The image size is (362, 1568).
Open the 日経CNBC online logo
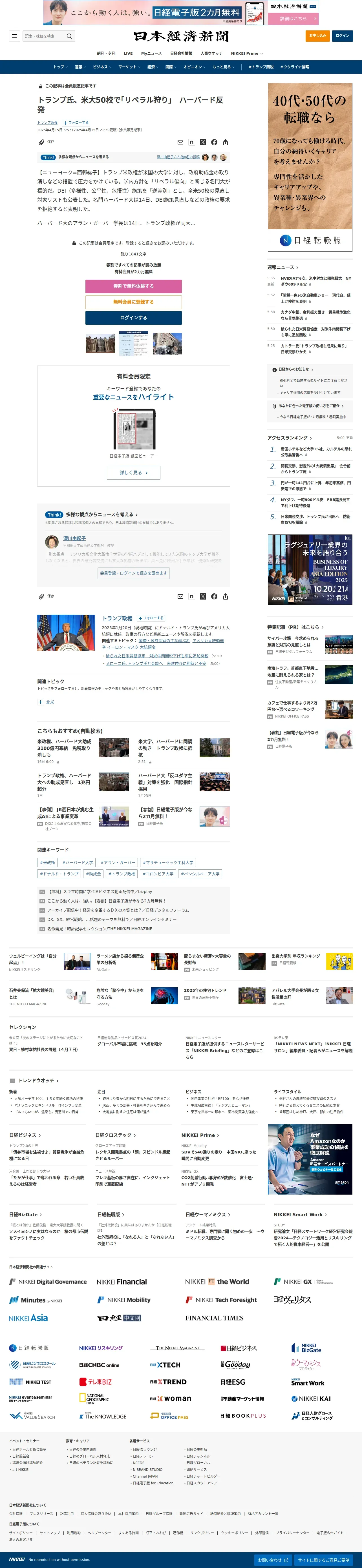[99, 1365]
